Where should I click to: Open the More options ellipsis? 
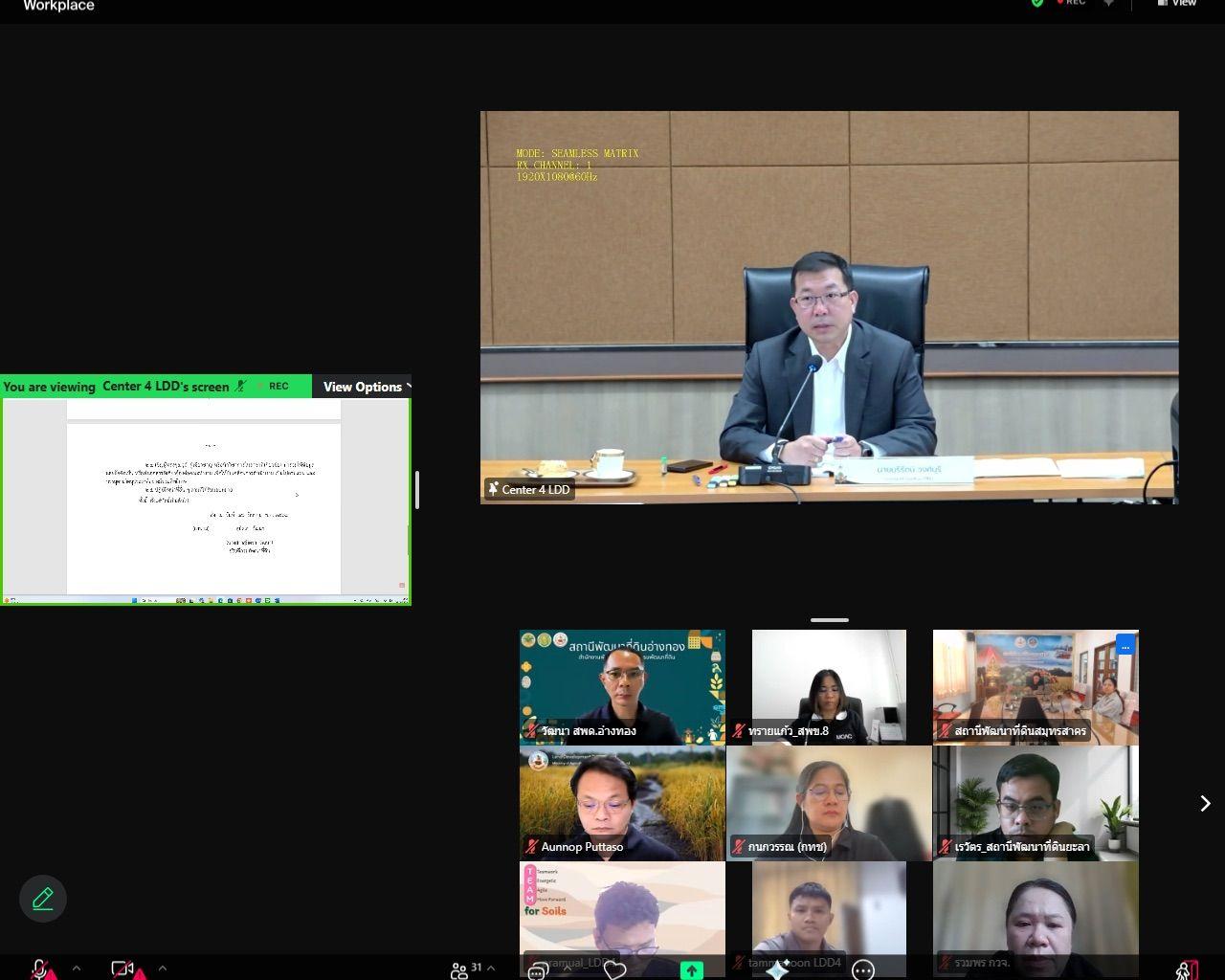coord(862,969)
